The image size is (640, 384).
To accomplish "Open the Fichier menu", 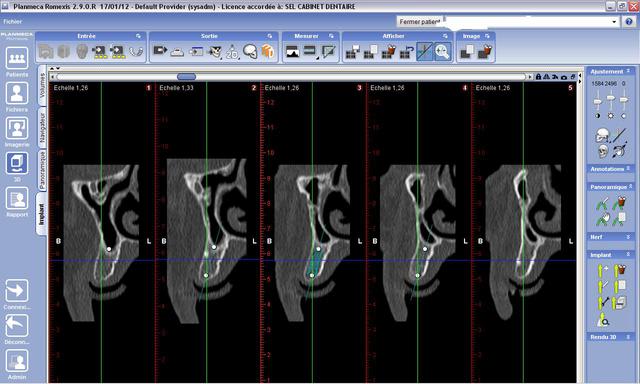I will click(x=13, y=22).
